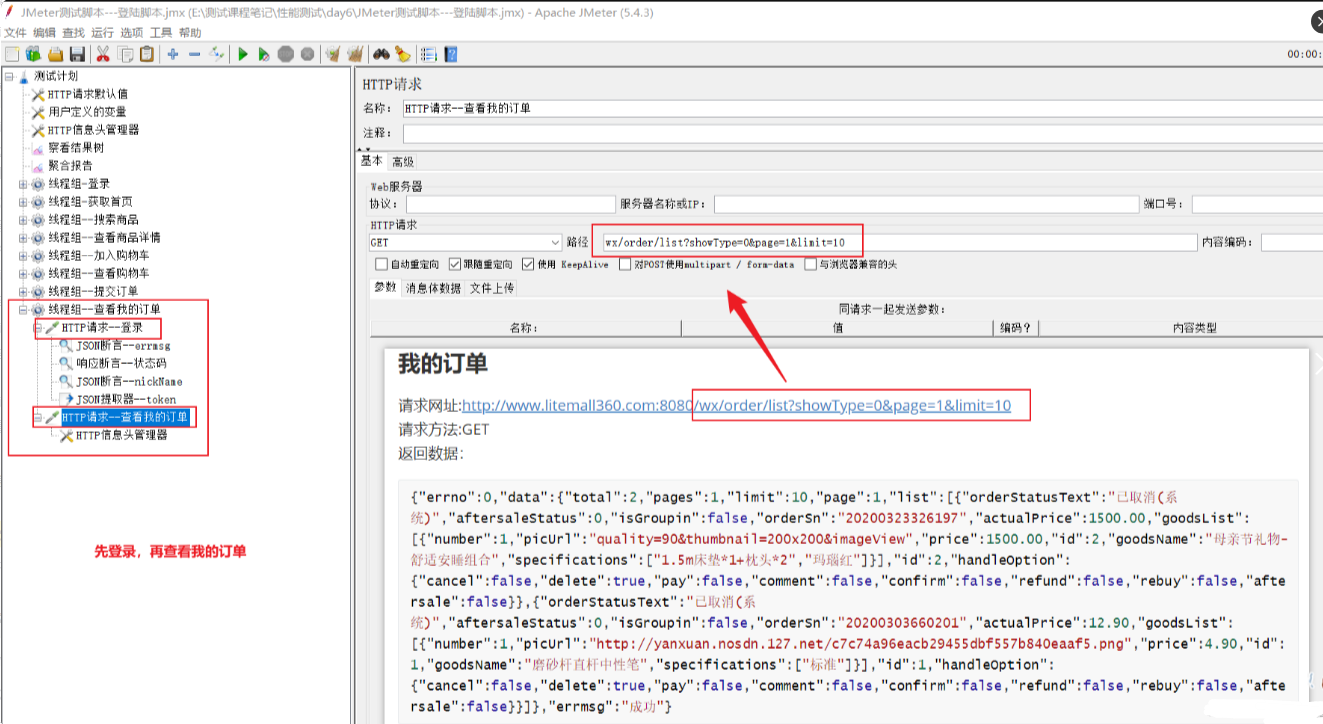Select HTTP请求--登录 sampler in tree
1323x724 pixels.
coord(101,328)
